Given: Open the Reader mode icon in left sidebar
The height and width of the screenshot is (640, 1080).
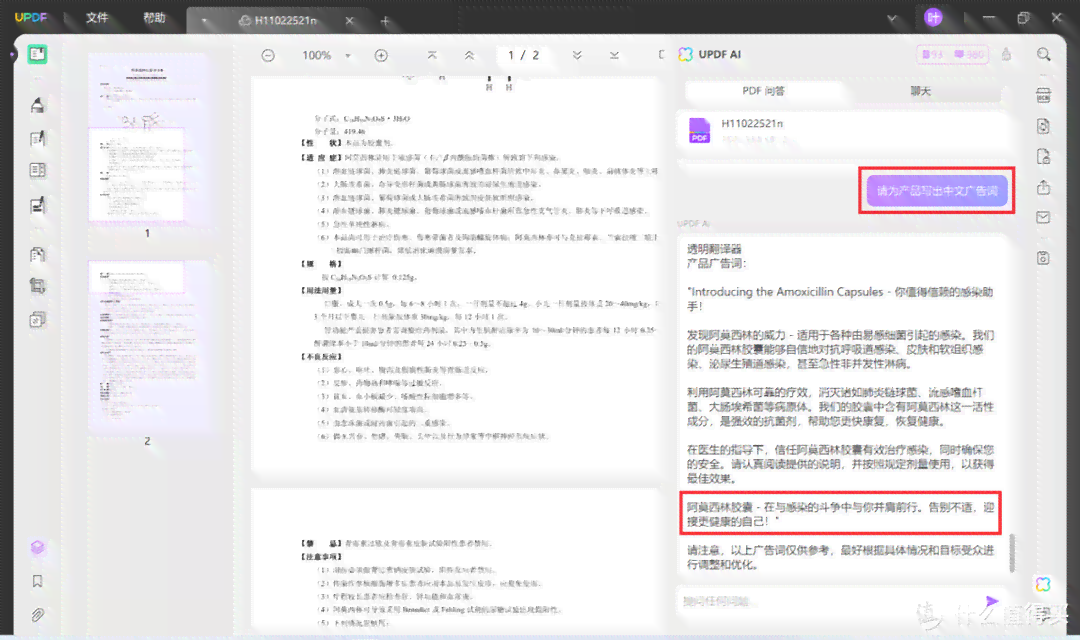Looking at the screenshot, I should pyautogui.click(x=37, y=54).
